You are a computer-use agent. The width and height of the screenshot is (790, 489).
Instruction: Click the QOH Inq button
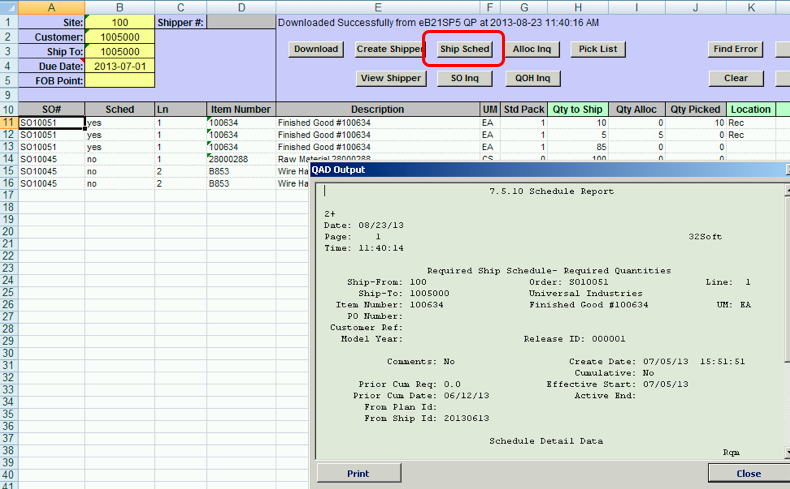(x=533, y=79)
